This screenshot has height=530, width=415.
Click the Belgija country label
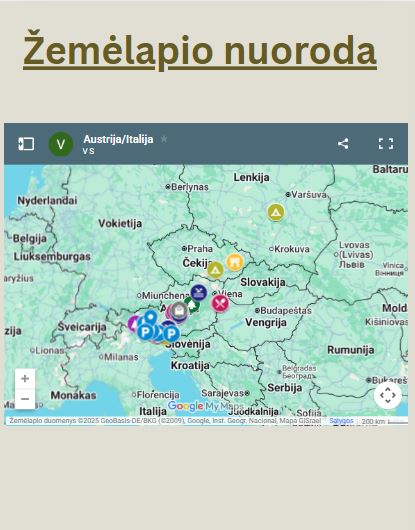pos(29,239)
